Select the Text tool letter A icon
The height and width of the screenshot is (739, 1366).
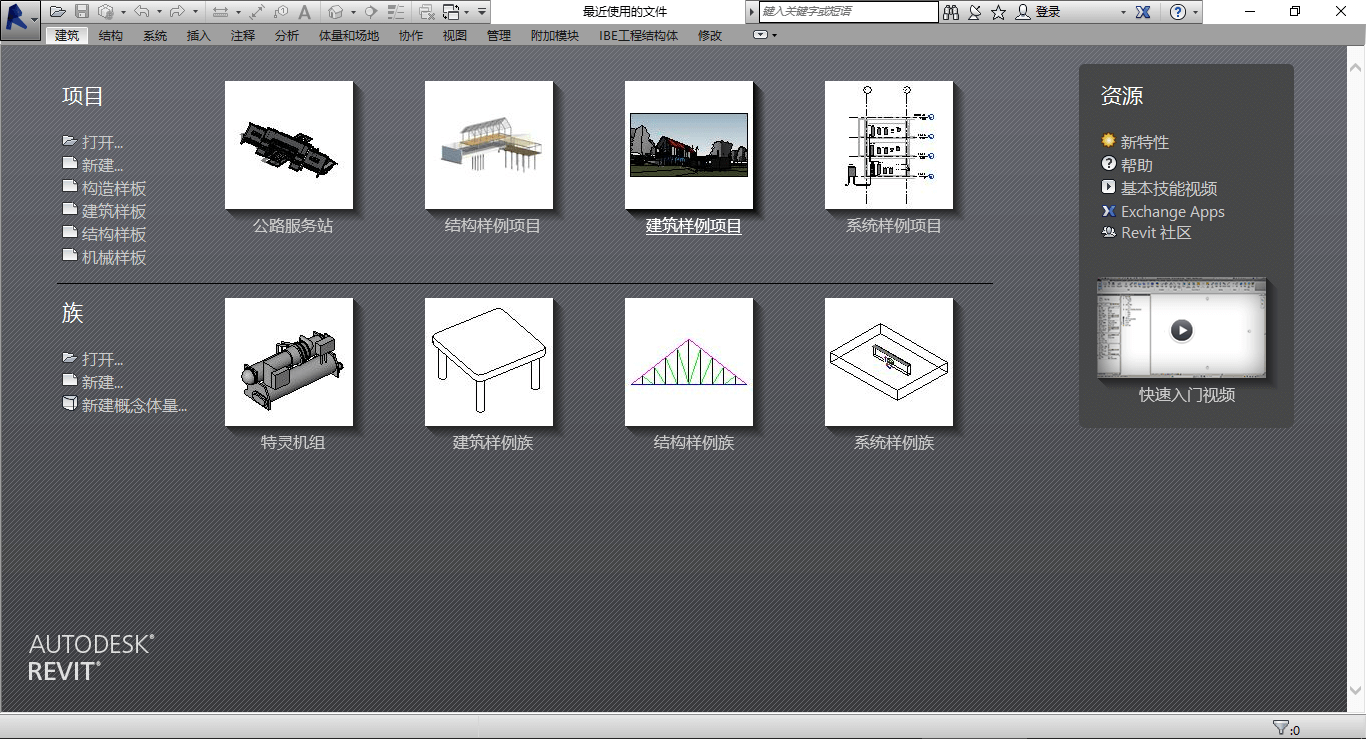[x=304, y=12]
